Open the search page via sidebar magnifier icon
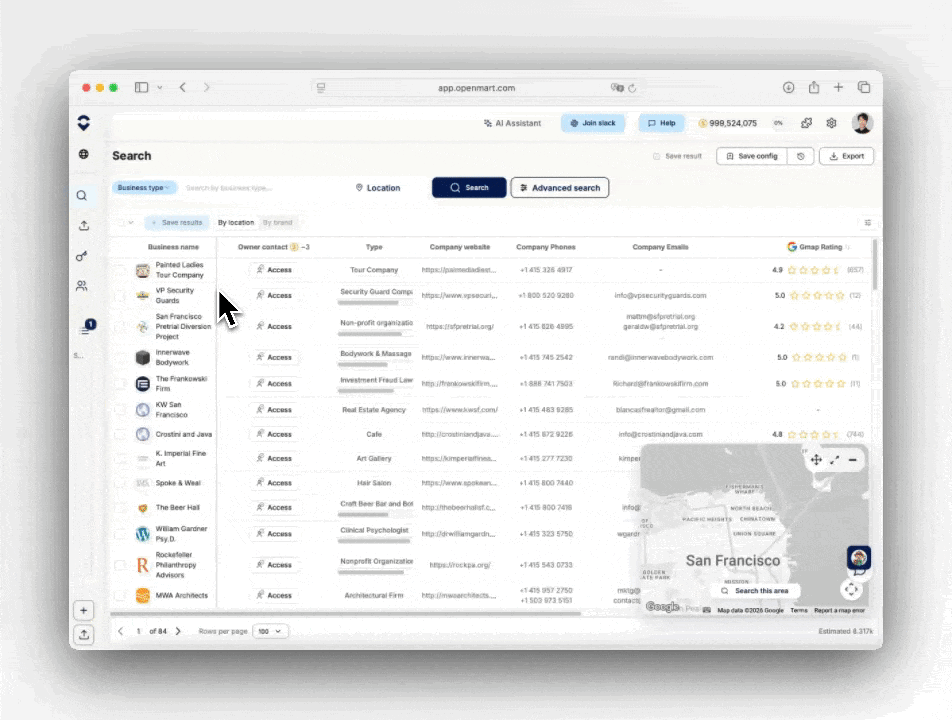This screenshot has width=952, height=720. (81, 195)
